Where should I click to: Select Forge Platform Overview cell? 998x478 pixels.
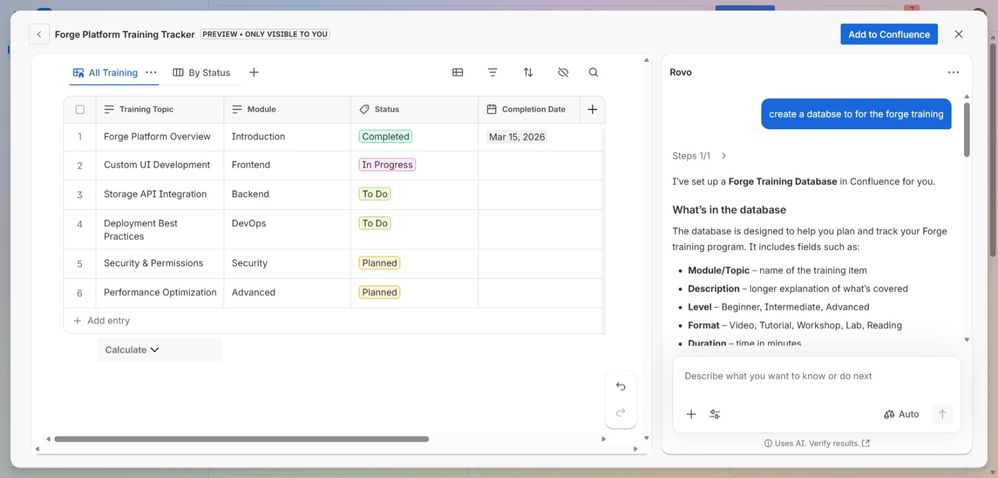[160, 137]
